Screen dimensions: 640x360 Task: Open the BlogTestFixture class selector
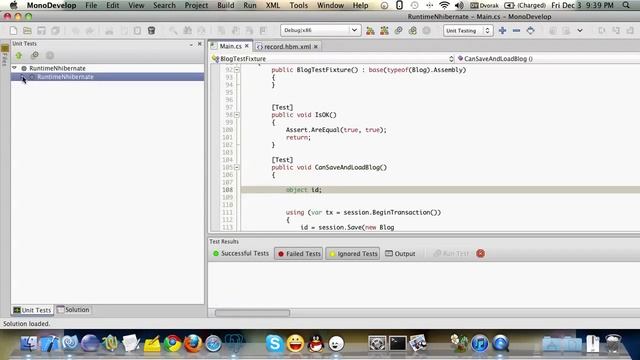(x=333, y=59)
